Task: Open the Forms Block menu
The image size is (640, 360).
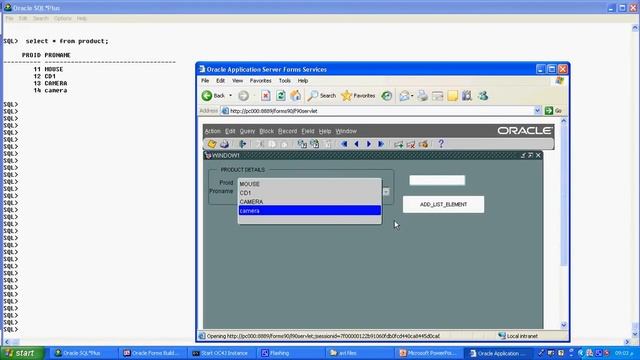Action: coord(267,131)
